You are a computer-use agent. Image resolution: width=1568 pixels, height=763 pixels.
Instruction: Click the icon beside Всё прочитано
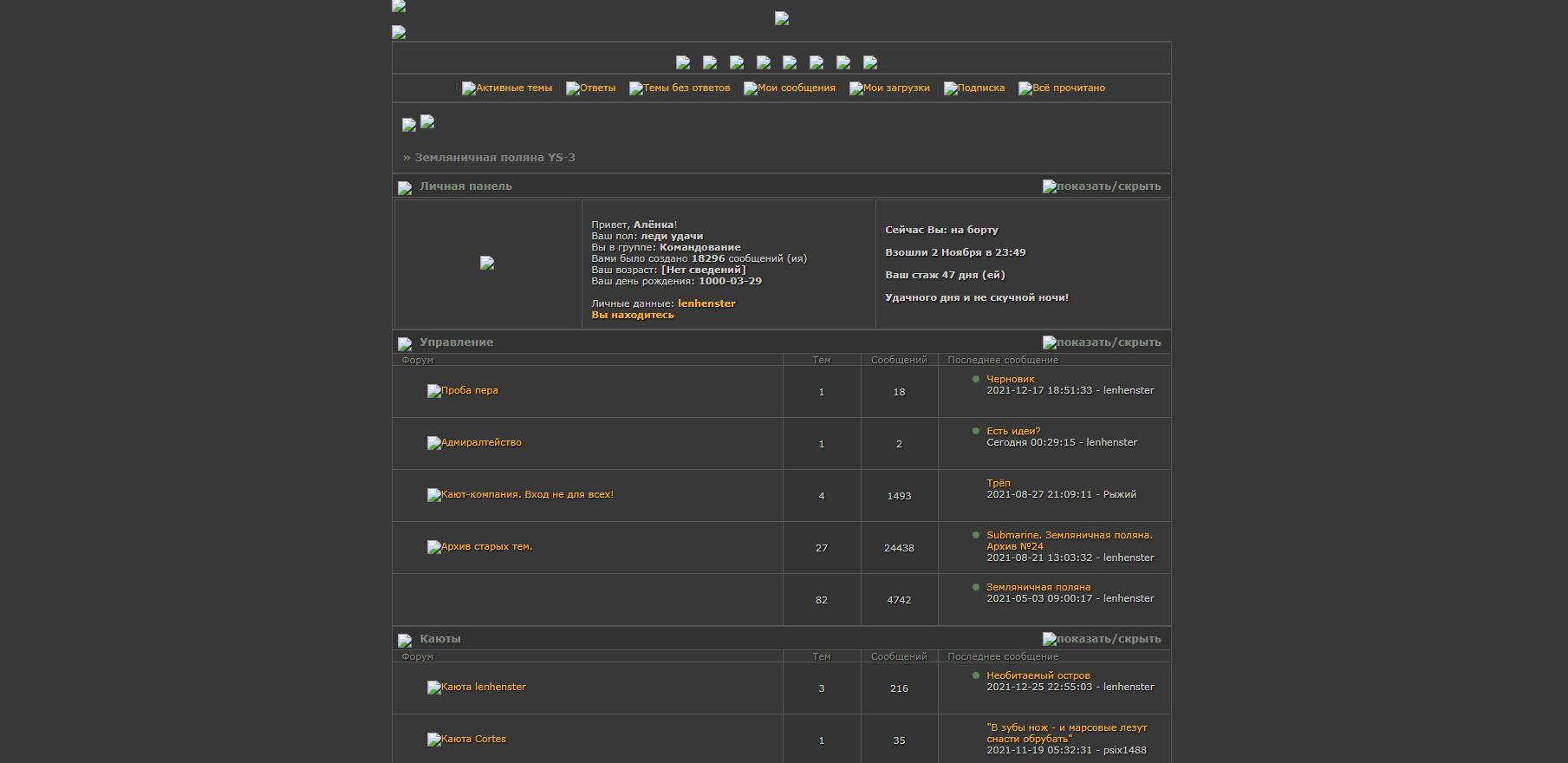coord(1025,88)
